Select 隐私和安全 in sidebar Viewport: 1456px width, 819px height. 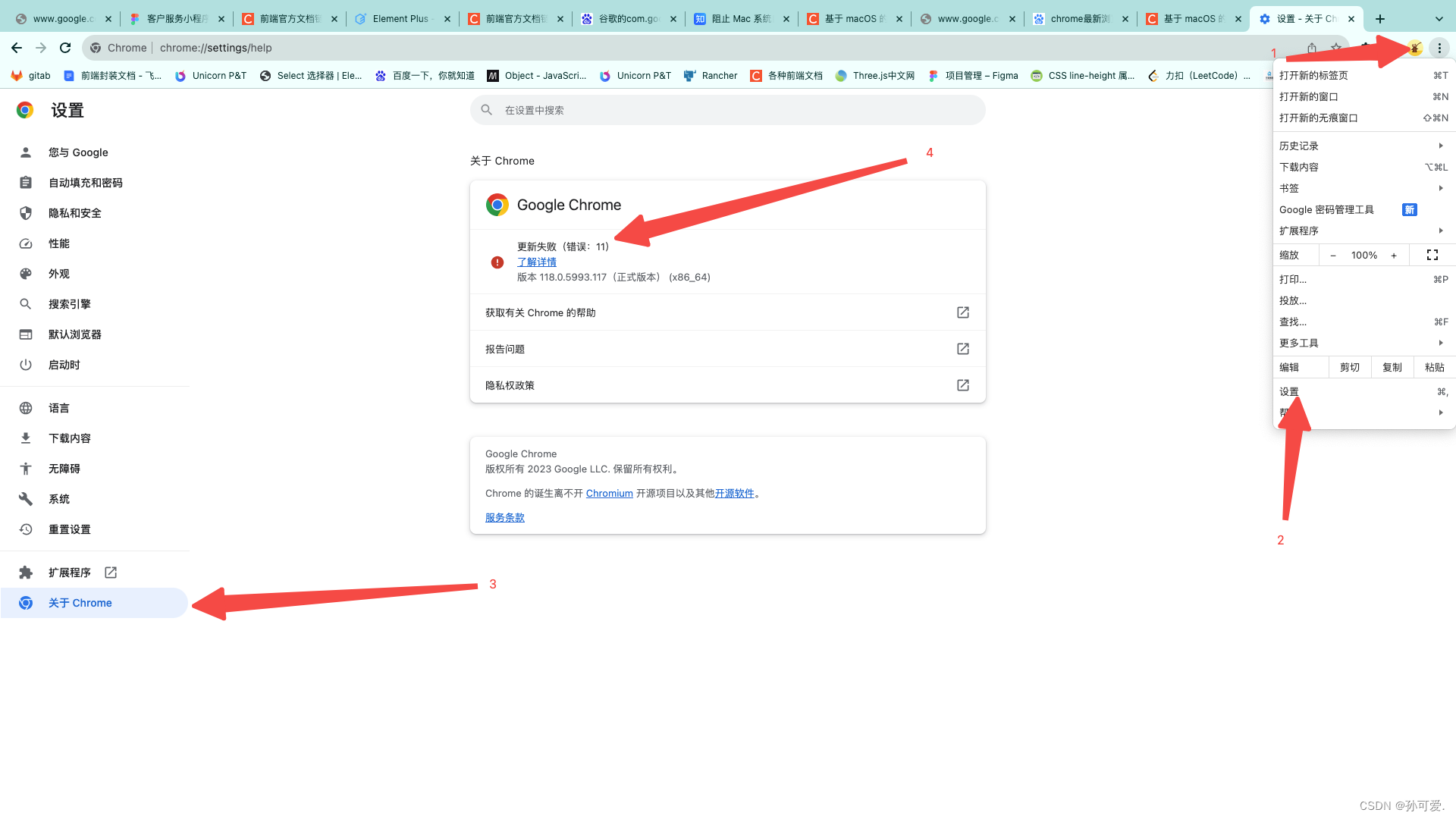[94, 213]
